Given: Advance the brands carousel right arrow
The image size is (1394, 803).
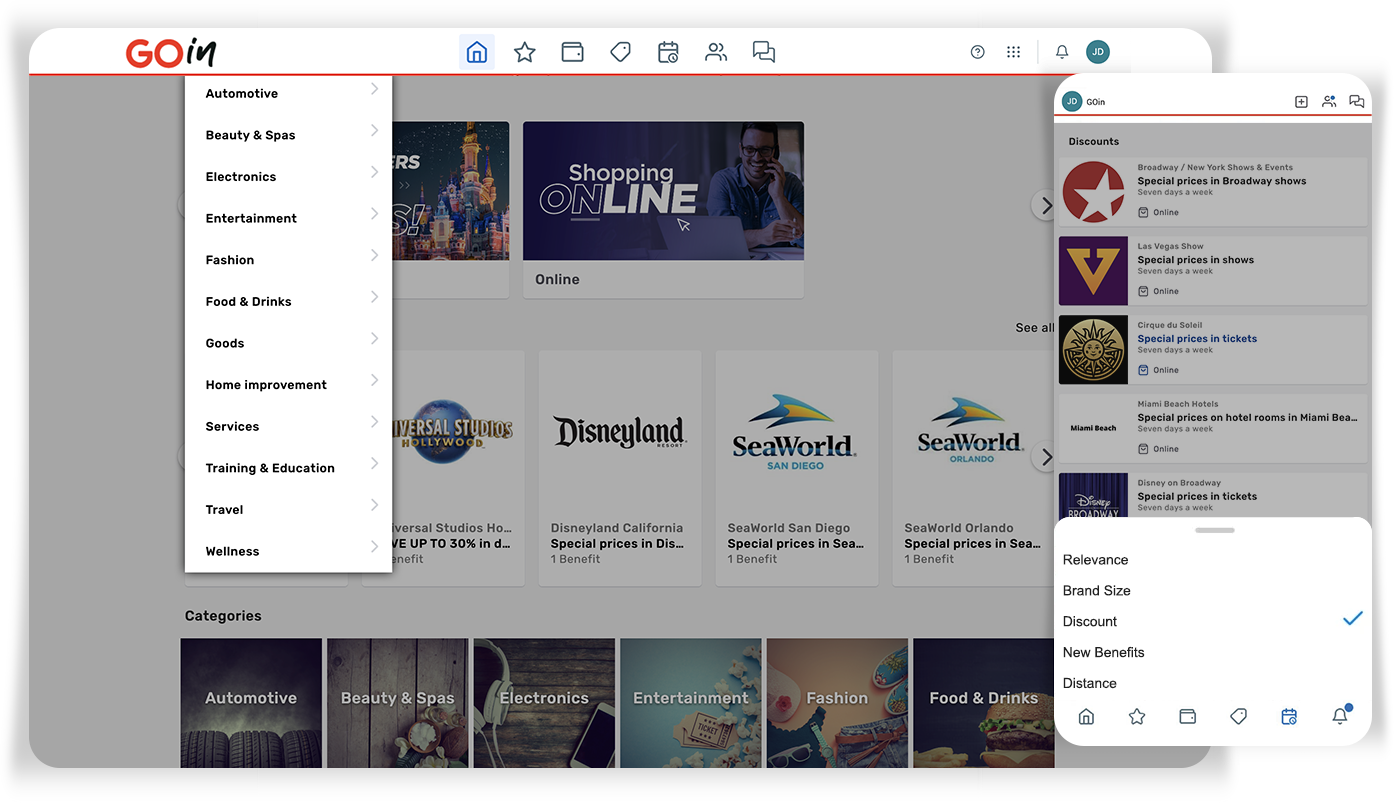Looking at the screenshot, I should [x=1045, y=457].
